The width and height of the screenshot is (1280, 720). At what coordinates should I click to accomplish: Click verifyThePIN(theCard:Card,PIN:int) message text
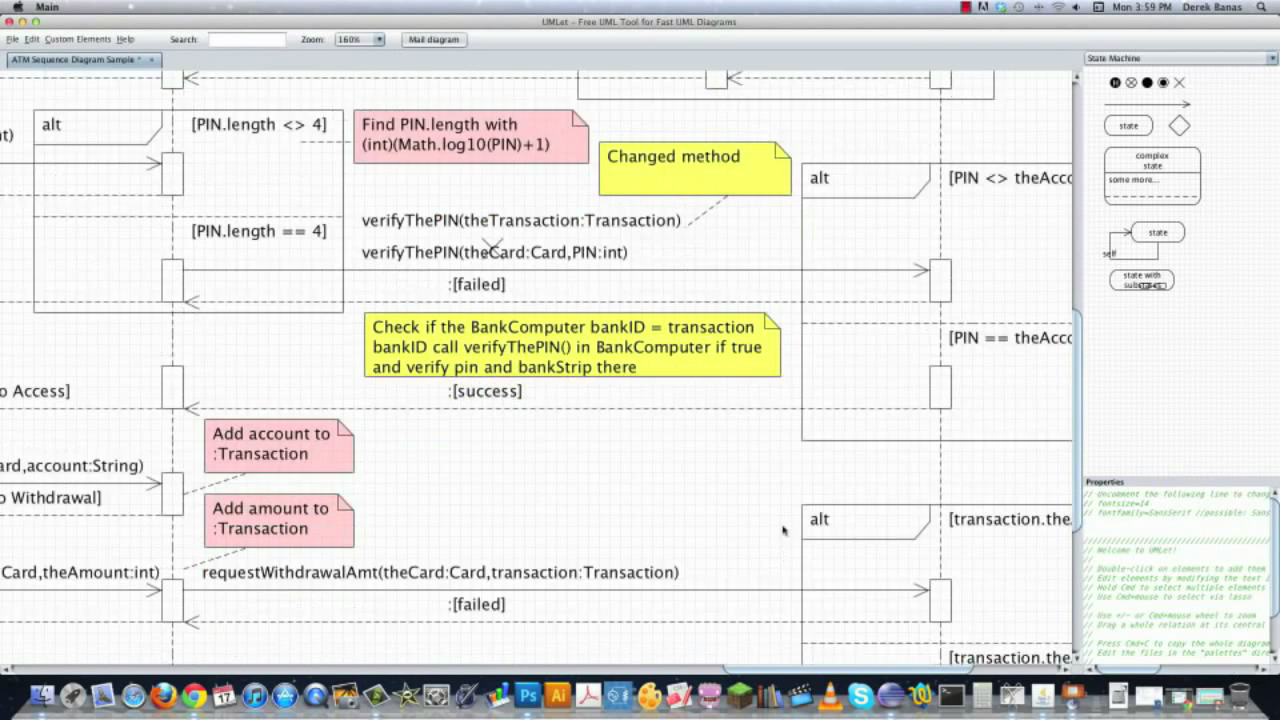(x=495, y=253)
